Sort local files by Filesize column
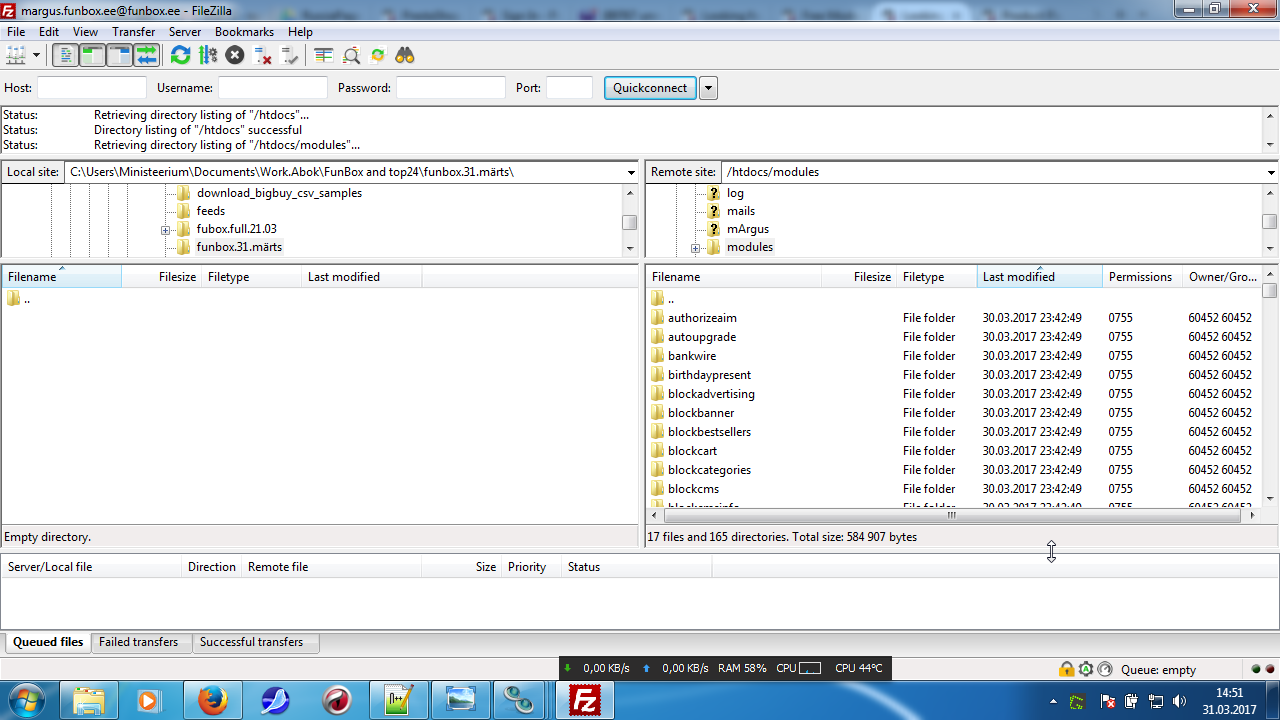This screenshot has width=1280, height=720. pos(161,277)
